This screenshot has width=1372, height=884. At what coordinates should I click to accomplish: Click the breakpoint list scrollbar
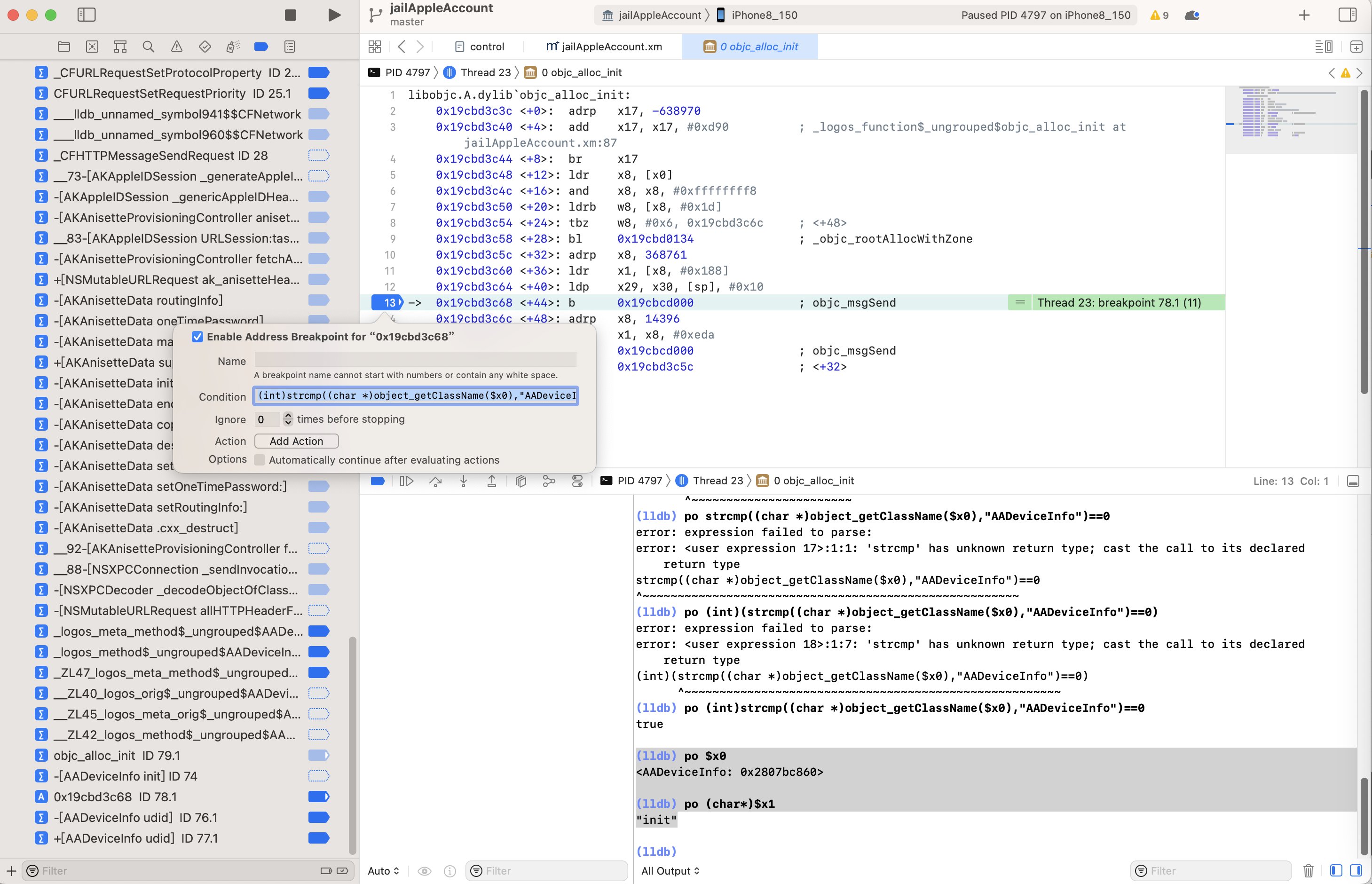click(x=352, y=745)
